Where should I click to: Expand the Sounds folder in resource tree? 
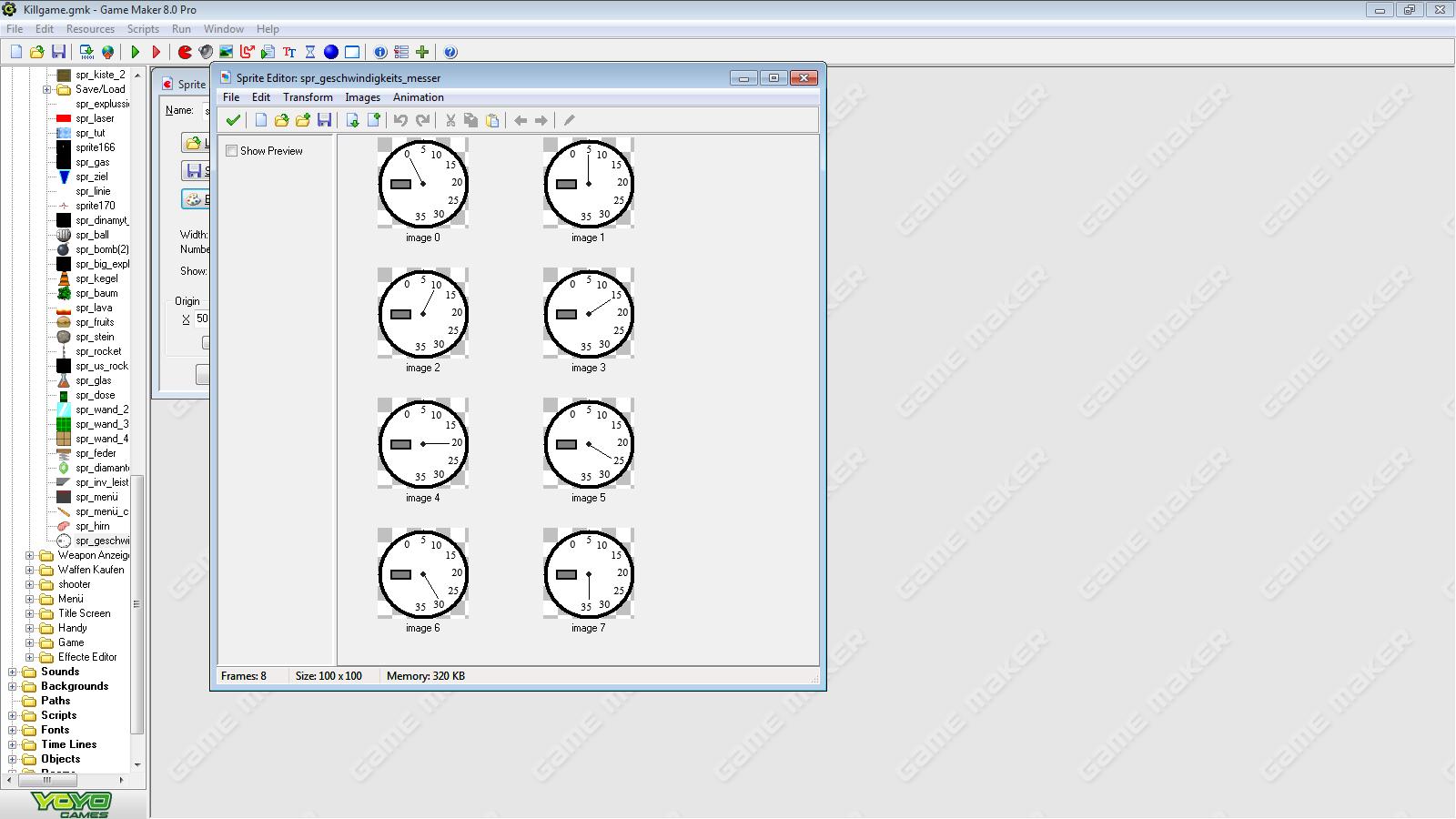click(x=13, y=672)
